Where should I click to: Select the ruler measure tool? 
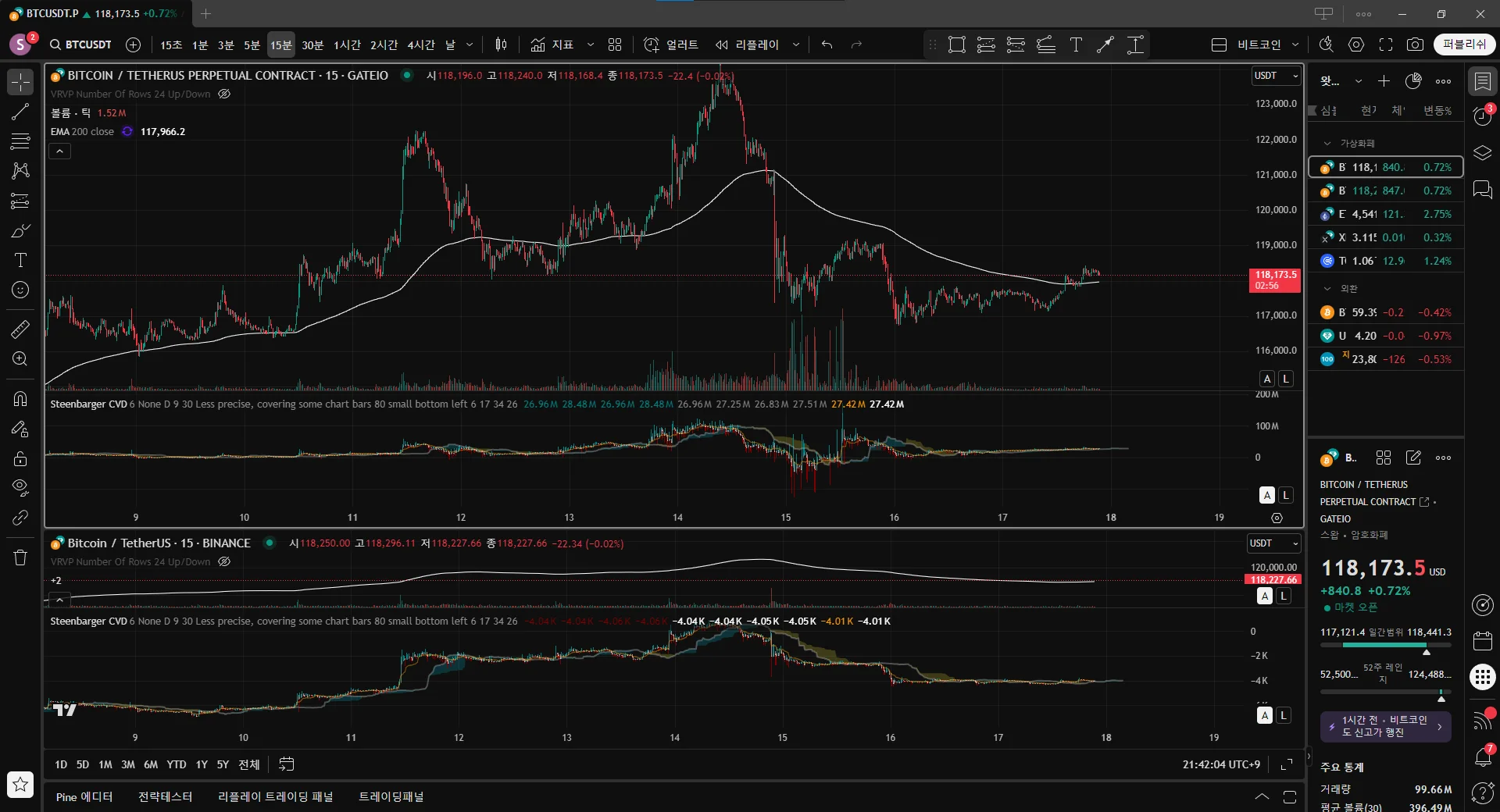tap(20, 329)
